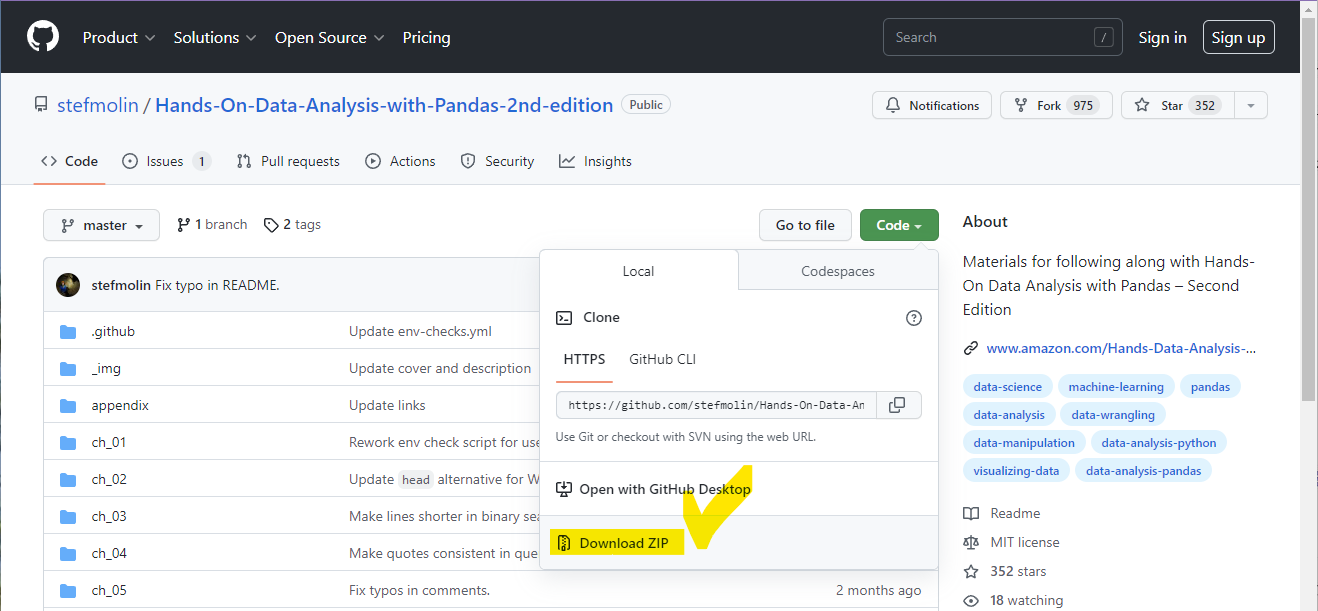Image resolution: width=1318 pixels, height=611 pixels.
Task: Open the appendix folder
Action: pyautogui.click(x=120, y=405)
